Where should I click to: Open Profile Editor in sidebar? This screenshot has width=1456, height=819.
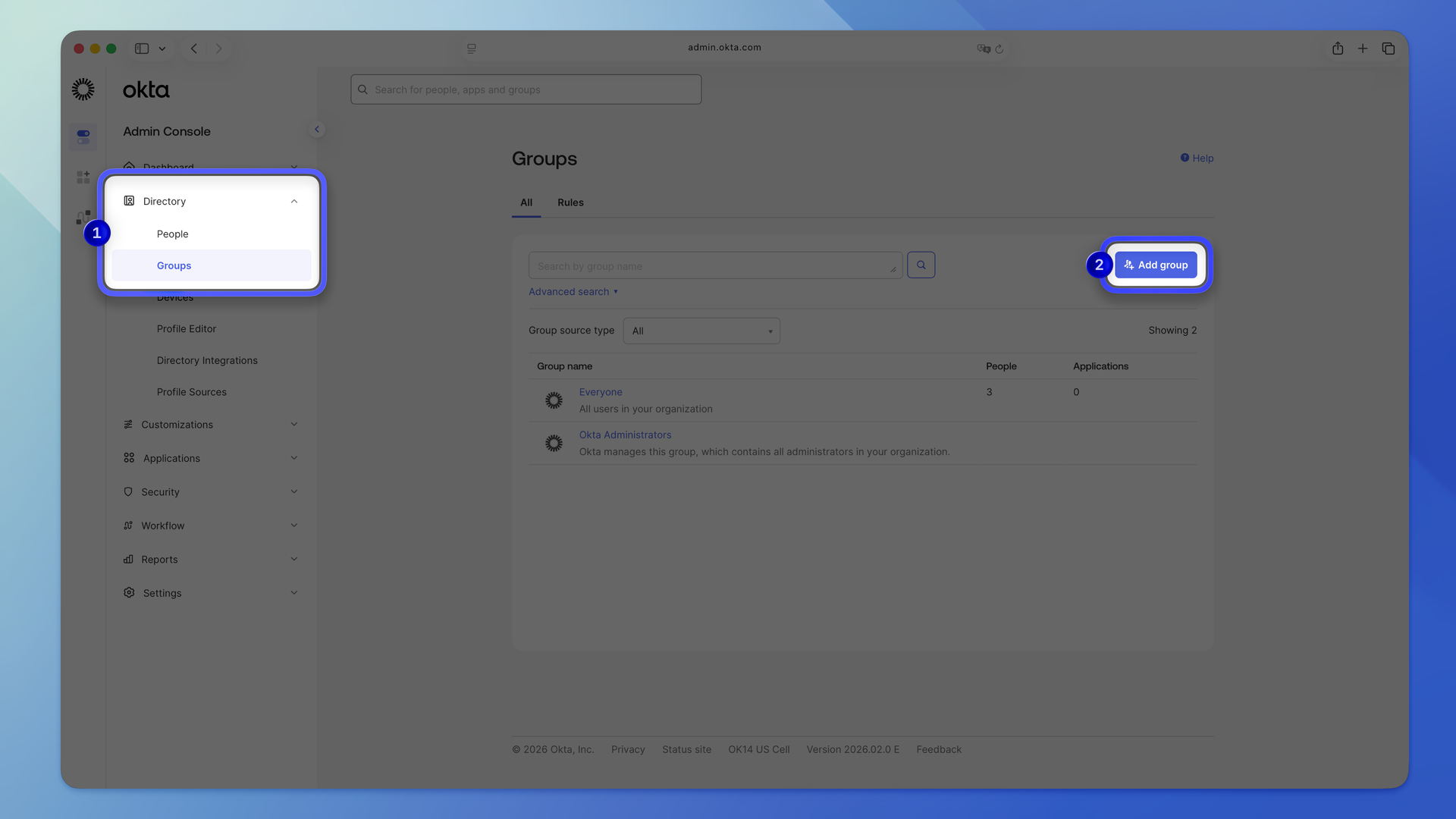pyautogui.click(x=187, y=329)
